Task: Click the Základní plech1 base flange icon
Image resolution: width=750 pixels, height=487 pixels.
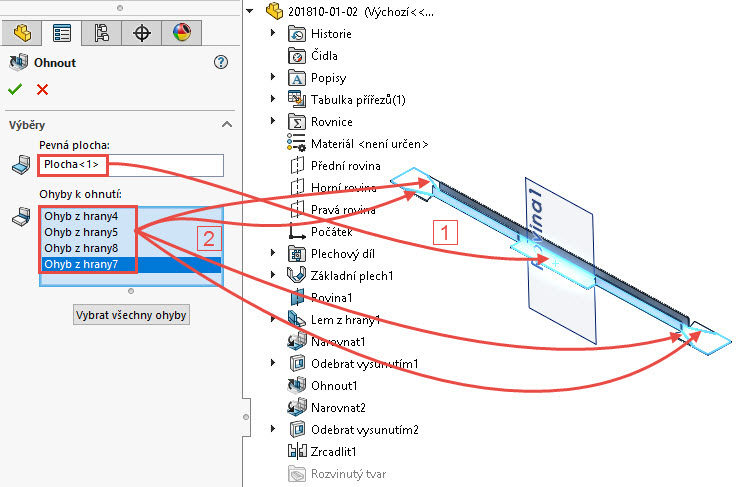Action: (296, 275)
